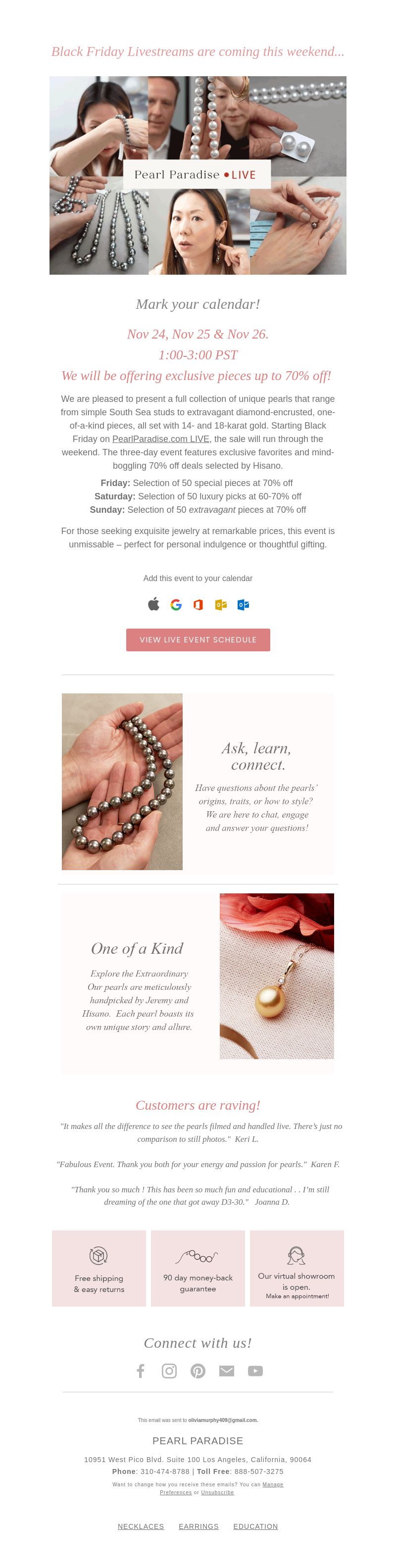Open the YouTube channel icon
This screenshot has height=1568, width=396.
255,1371
